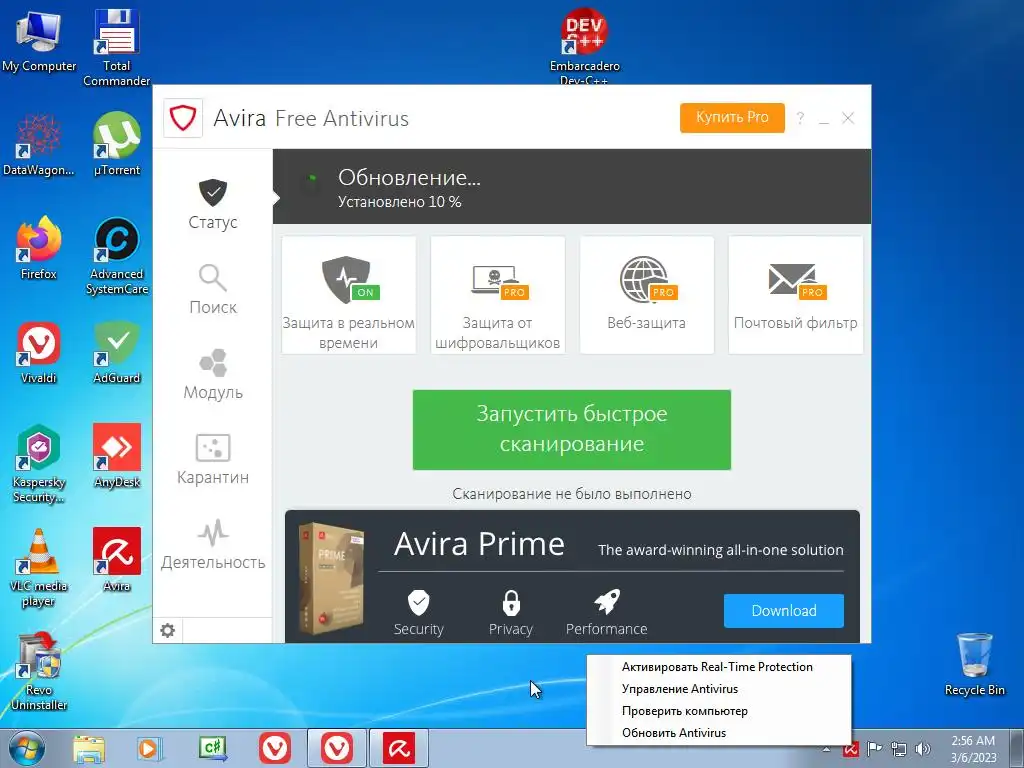The height and width of the screenshot is (768, 1024).
Task: Open Recycle Bin on desktop
Action: tap(974, 664)
